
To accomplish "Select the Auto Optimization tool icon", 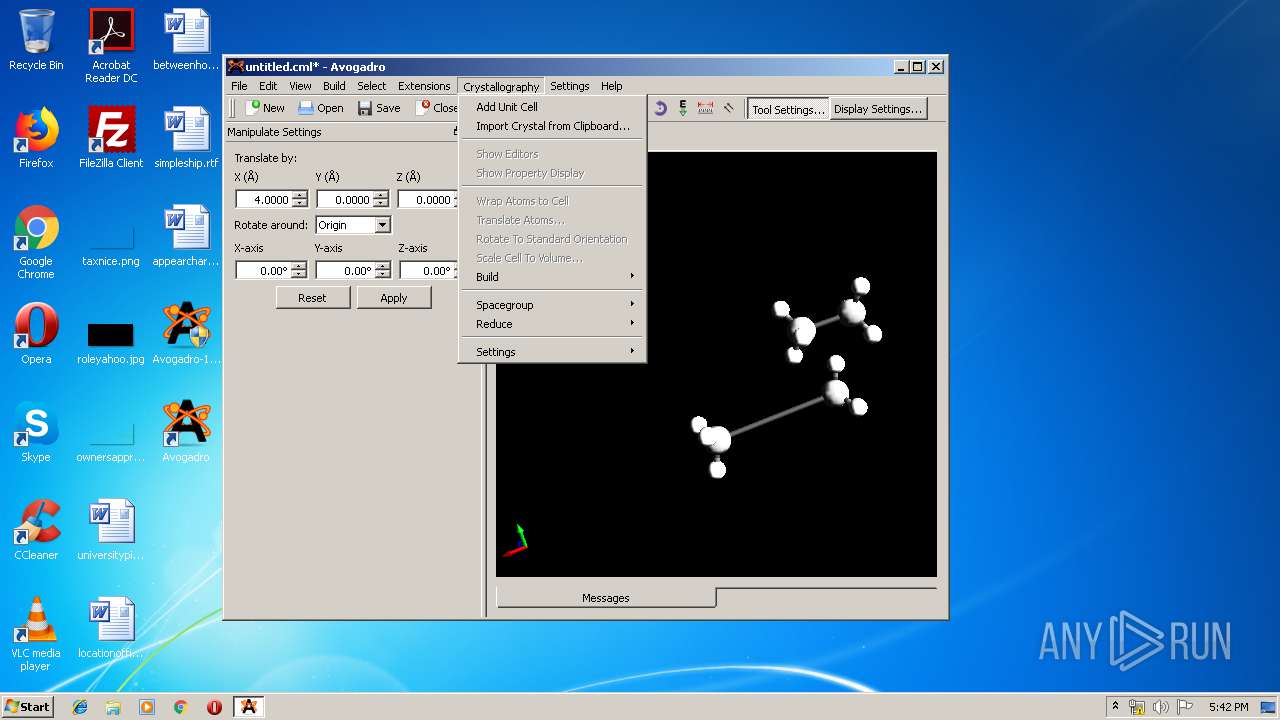I will tap(683, 108).
